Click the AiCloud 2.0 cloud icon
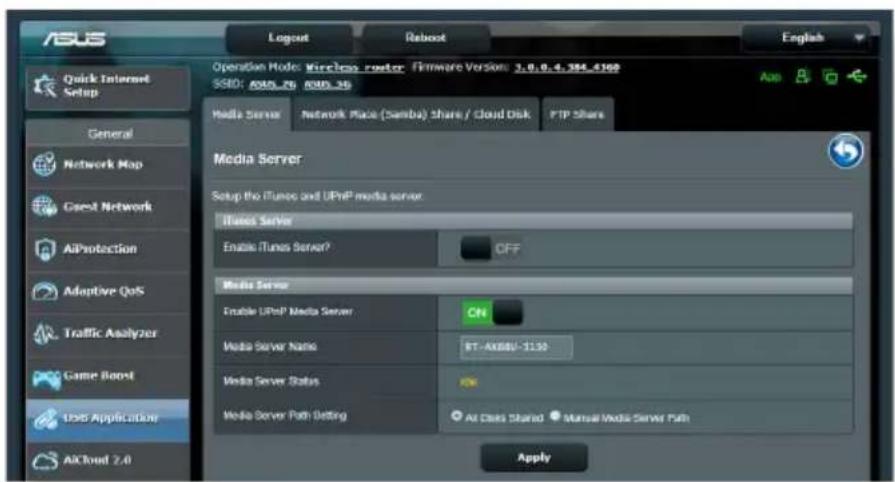This screenshot has width=895, height=482. [x=45, y=460]
